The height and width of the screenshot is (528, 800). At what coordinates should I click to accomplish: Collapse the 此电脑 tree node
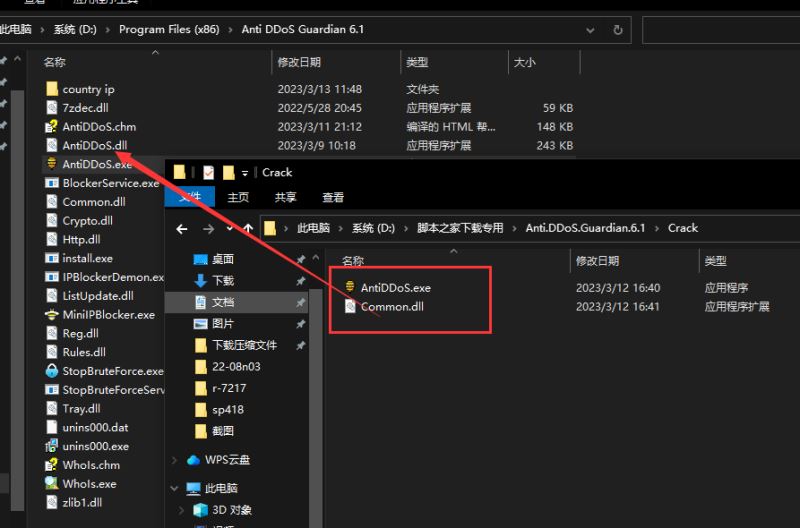[x=174, y=489]
